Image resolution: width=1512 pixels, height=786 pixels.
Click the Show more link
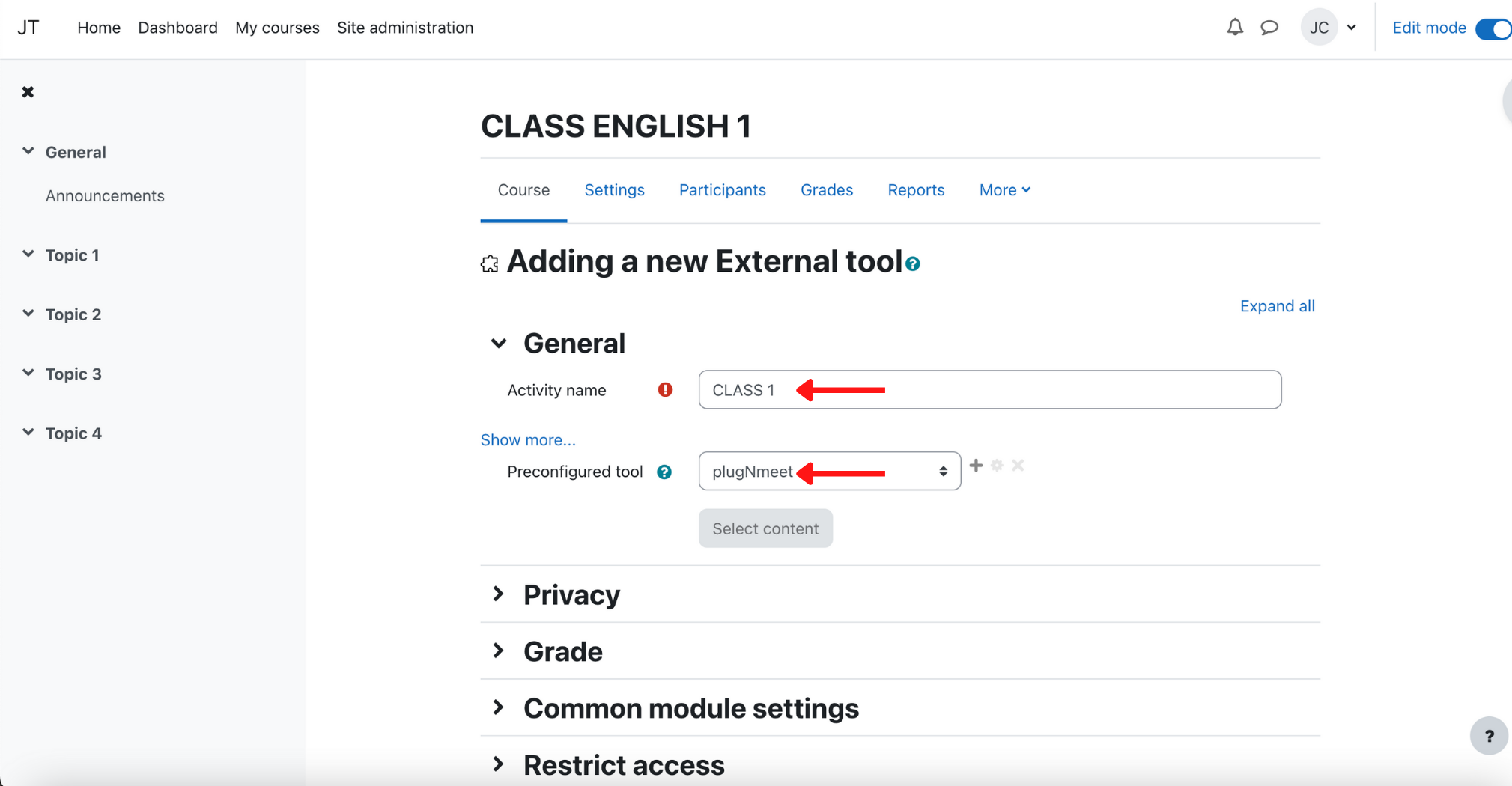coord(528,440)
